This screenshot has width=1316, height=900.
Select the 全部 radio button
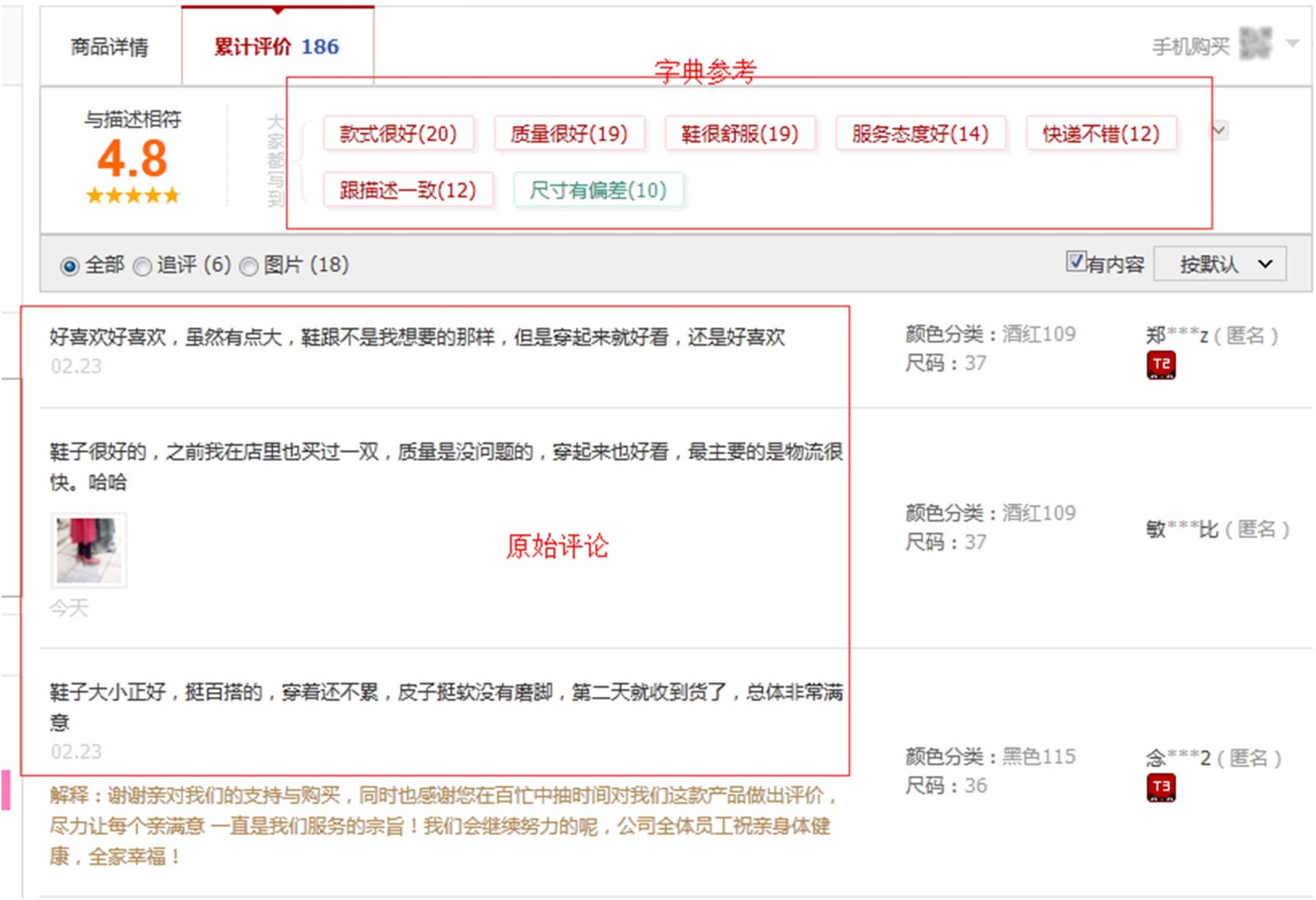coord(70,266)
